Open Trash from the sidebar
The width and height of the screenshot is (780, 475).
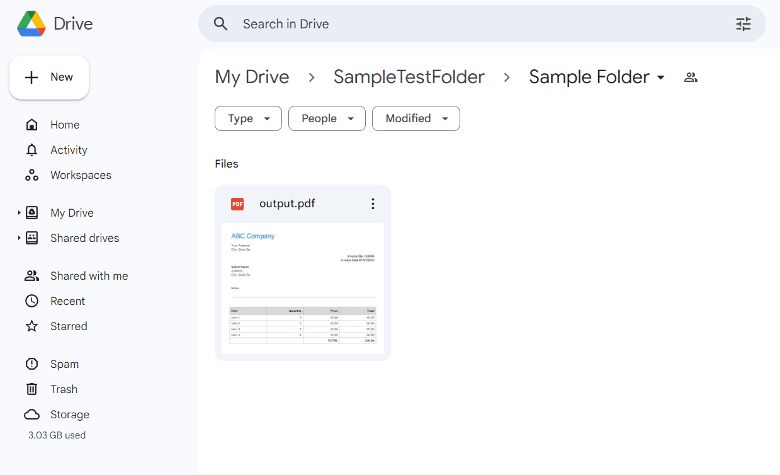point(64,389)
